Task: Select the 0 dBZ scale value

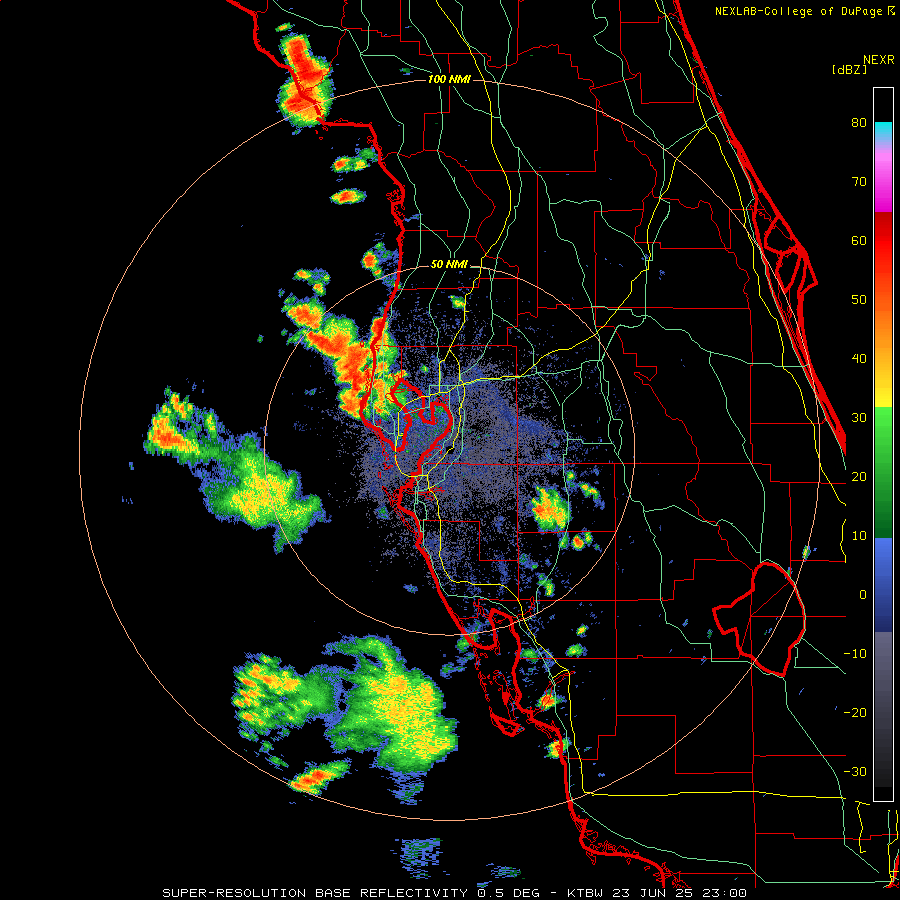Action: [863, 595]
